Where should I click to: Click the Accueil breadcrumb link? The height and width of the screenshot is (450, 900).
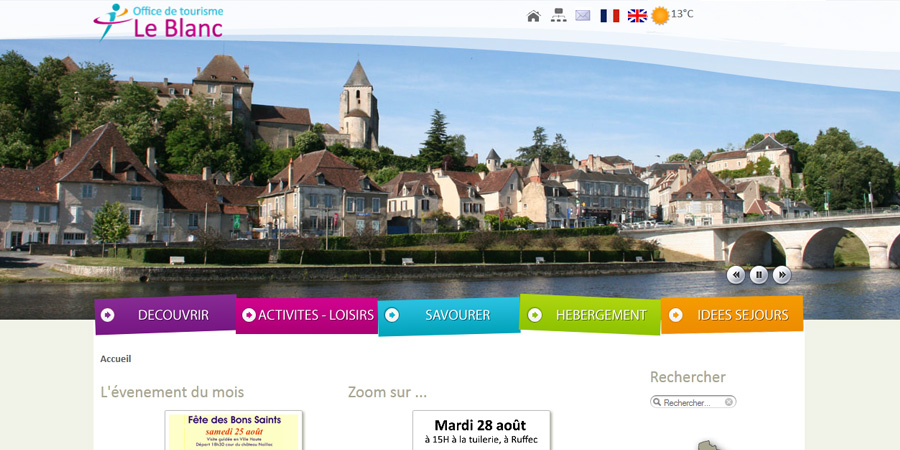[x=115, y=359]
